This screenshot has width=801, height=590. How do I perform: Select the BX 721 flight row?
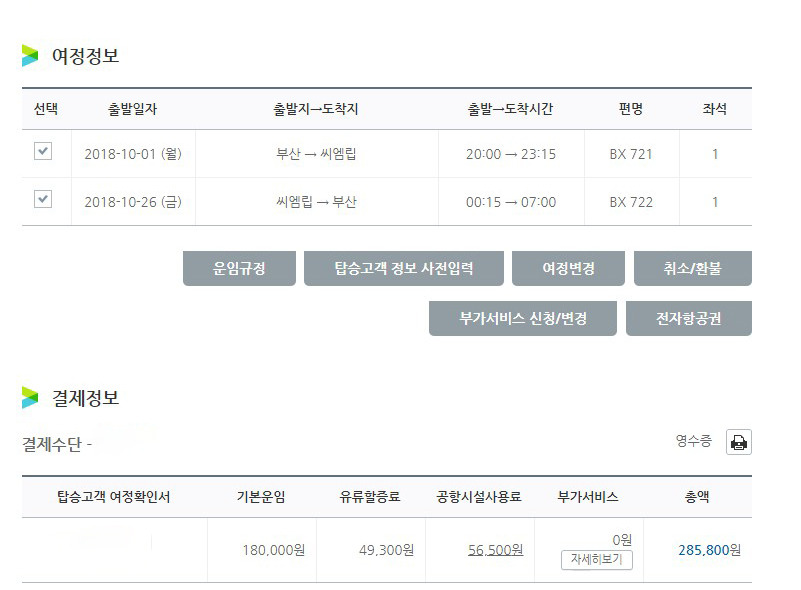630,152
